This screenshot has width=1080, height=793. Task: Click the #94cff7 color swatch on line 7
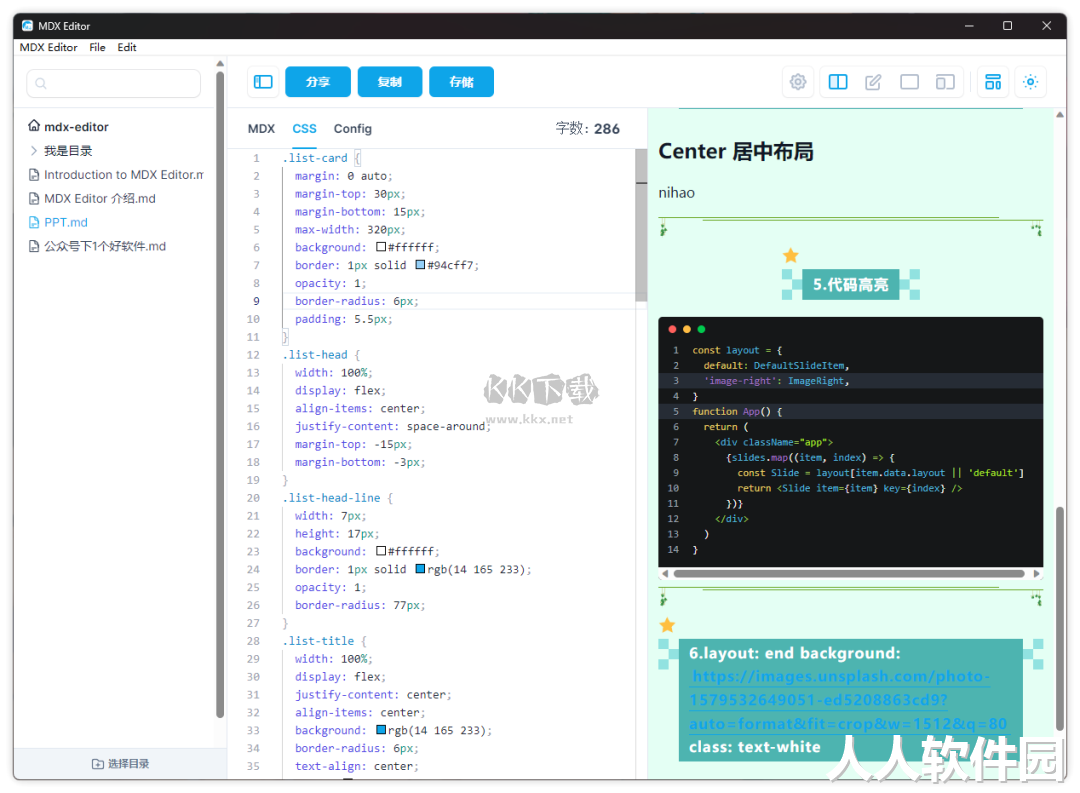coord(420,265)
